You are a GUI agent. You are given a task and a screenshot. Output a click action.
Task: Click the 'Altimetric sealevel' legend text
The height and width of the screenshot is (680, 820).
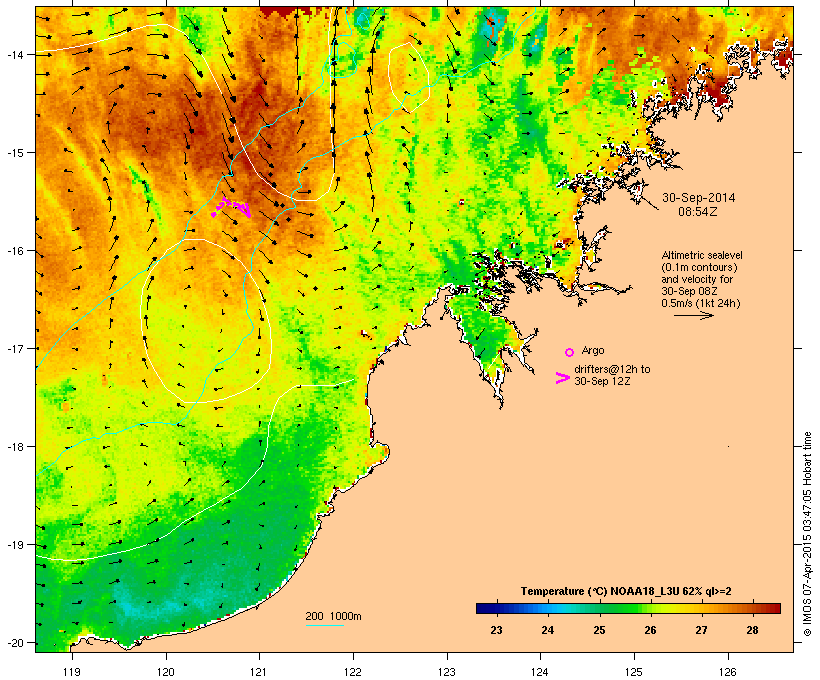click(x=702, y=255)
